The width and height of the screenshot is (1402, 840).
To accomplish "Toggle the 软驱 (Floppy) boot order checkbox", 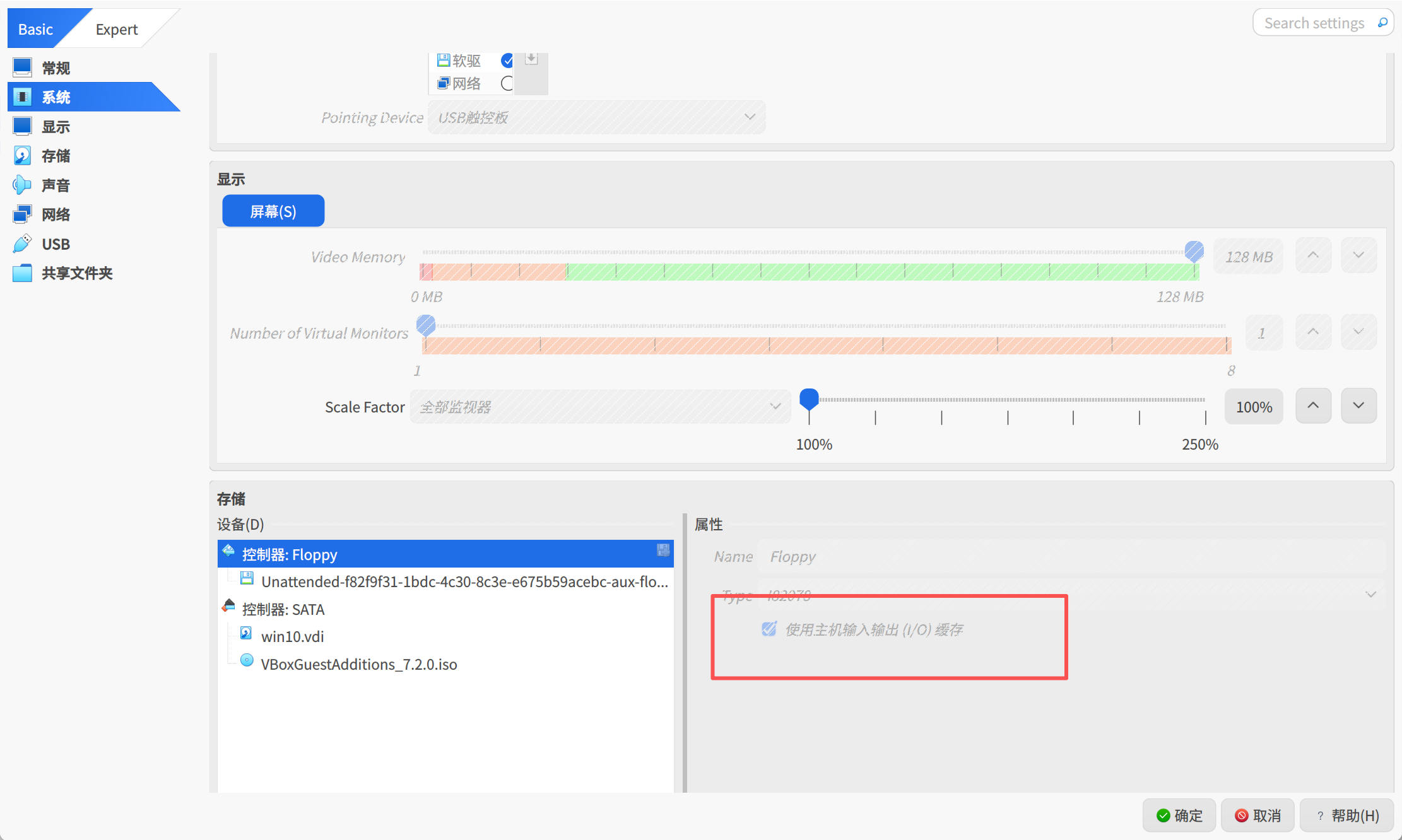I will coord(507,61).
